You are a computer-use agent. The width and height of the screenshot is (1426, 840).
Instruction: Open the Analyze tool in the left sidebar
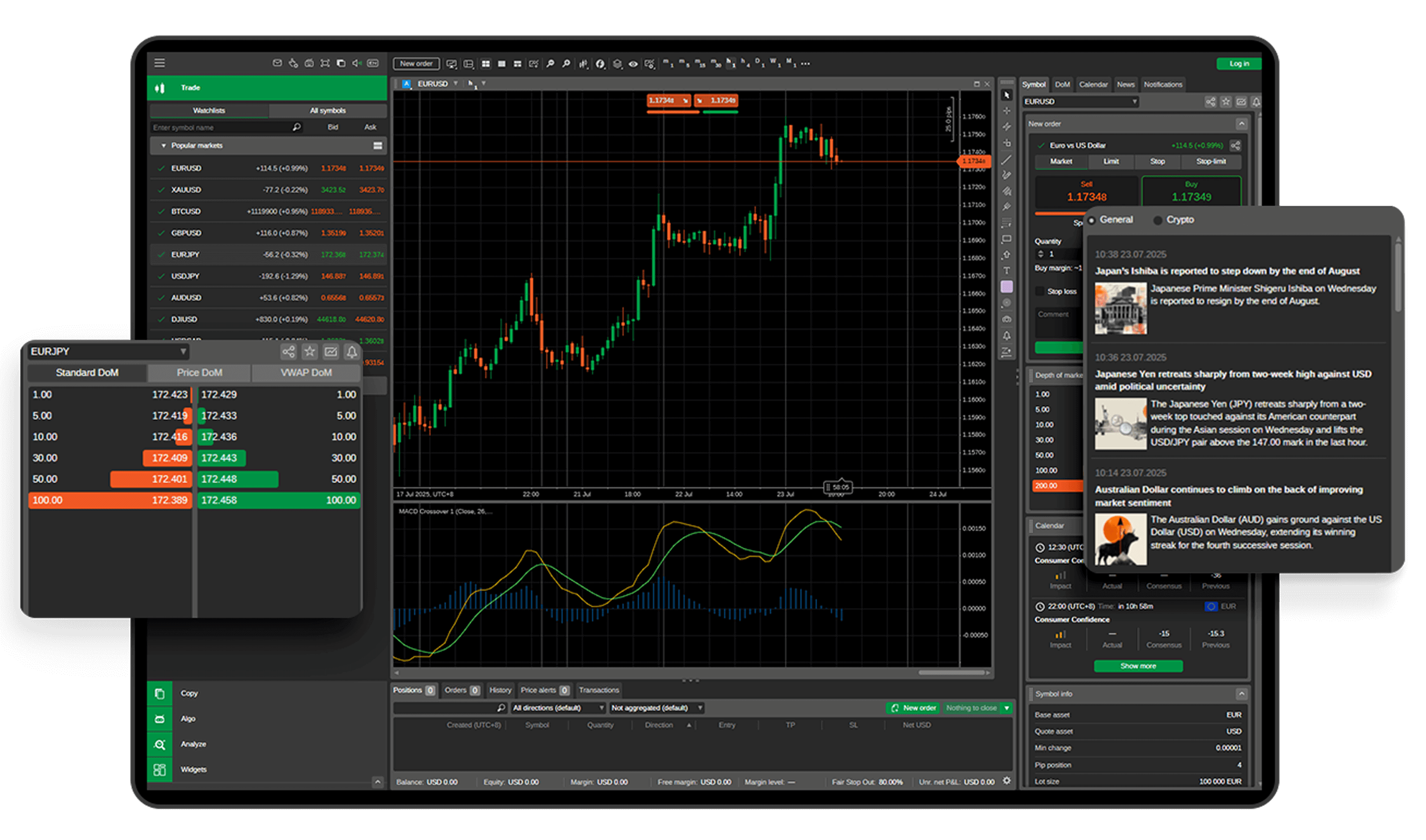tap(160, 744)
